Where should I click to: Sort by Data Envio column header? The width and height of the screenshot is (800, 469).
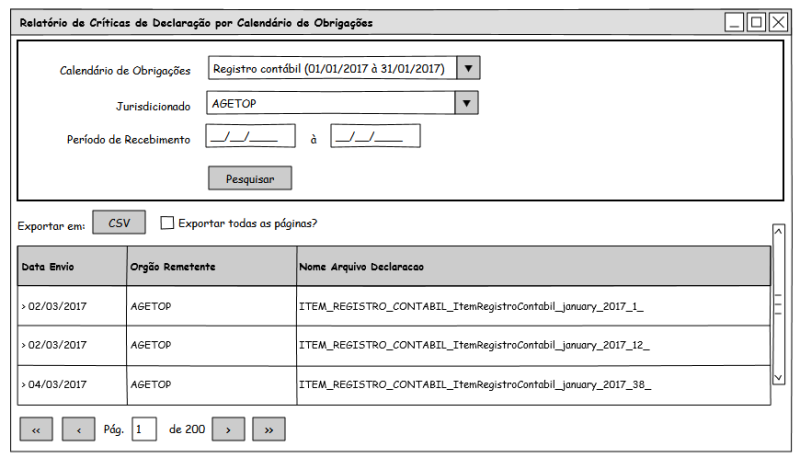[x=71, y=267]
